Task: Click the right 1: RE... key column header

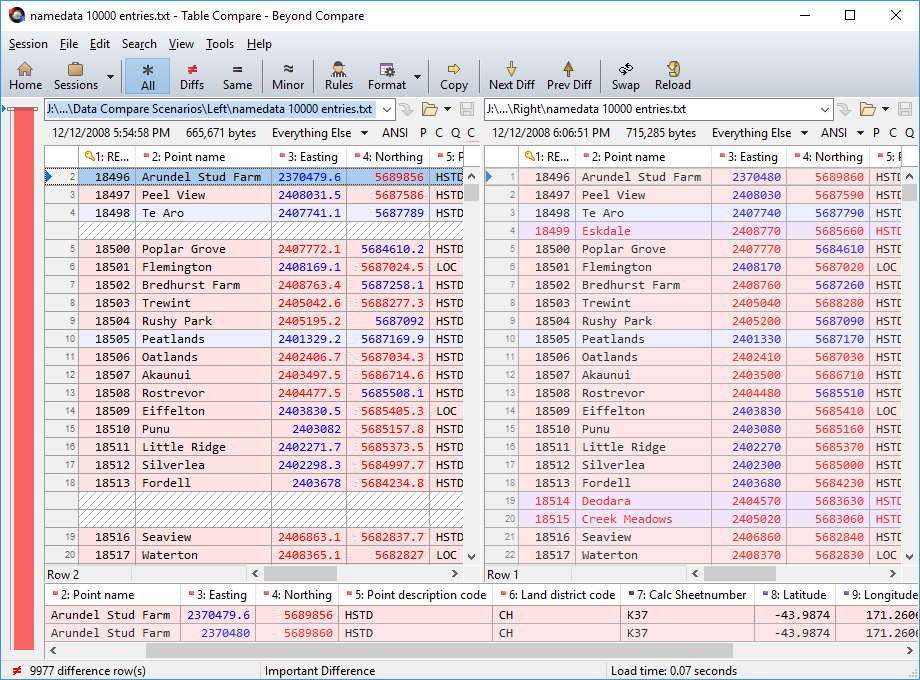Action: 547,157
